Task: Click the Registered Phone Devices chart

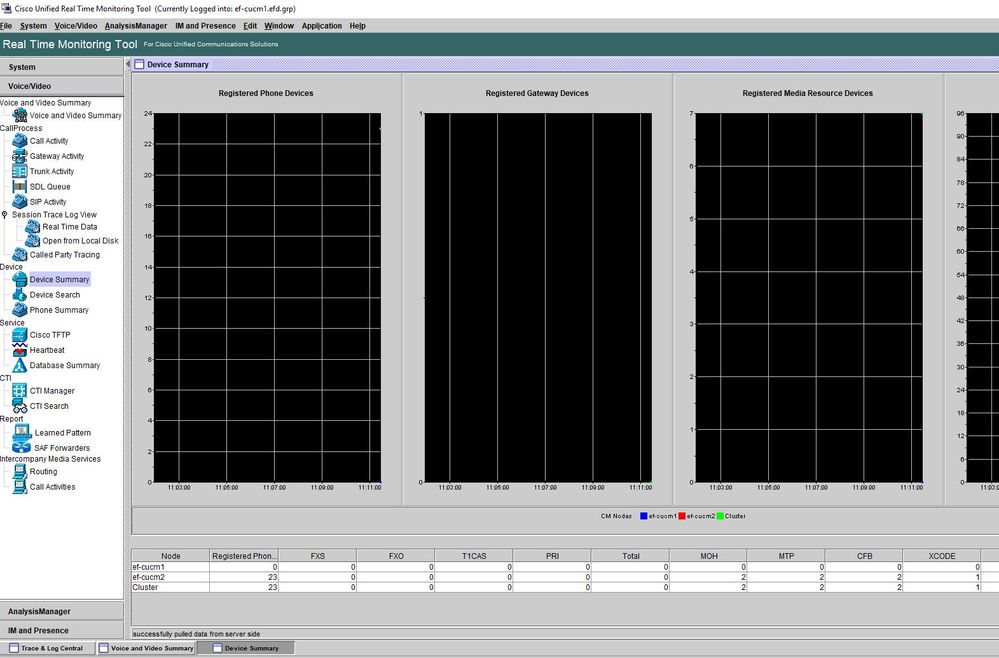Action: (x=268, y=297)
